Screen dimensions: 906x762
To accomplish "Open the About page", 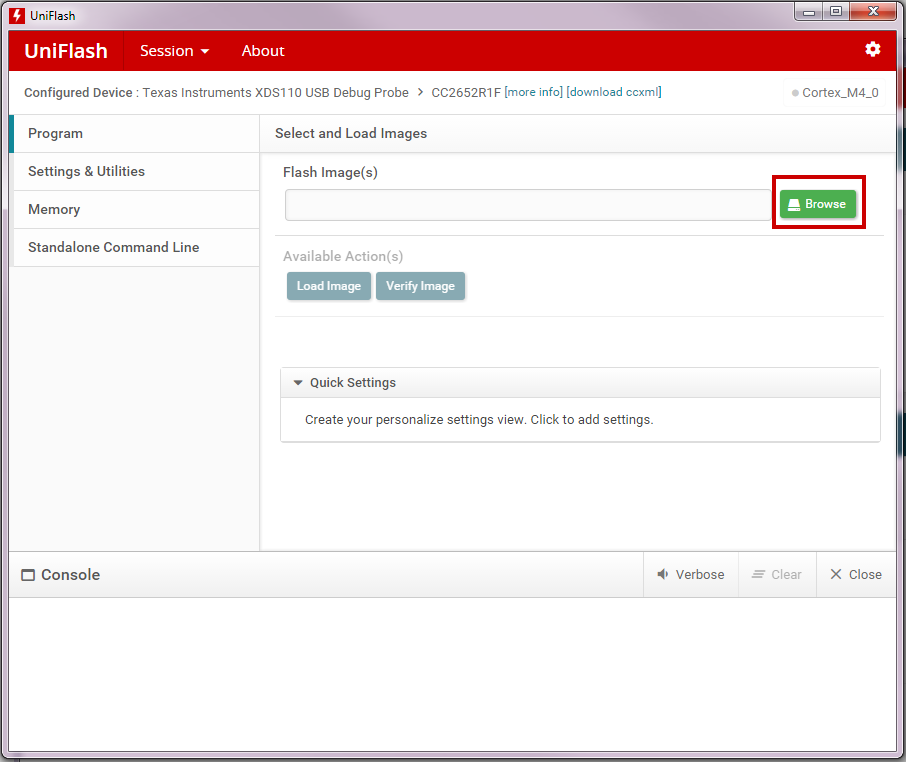I will 263,51.
